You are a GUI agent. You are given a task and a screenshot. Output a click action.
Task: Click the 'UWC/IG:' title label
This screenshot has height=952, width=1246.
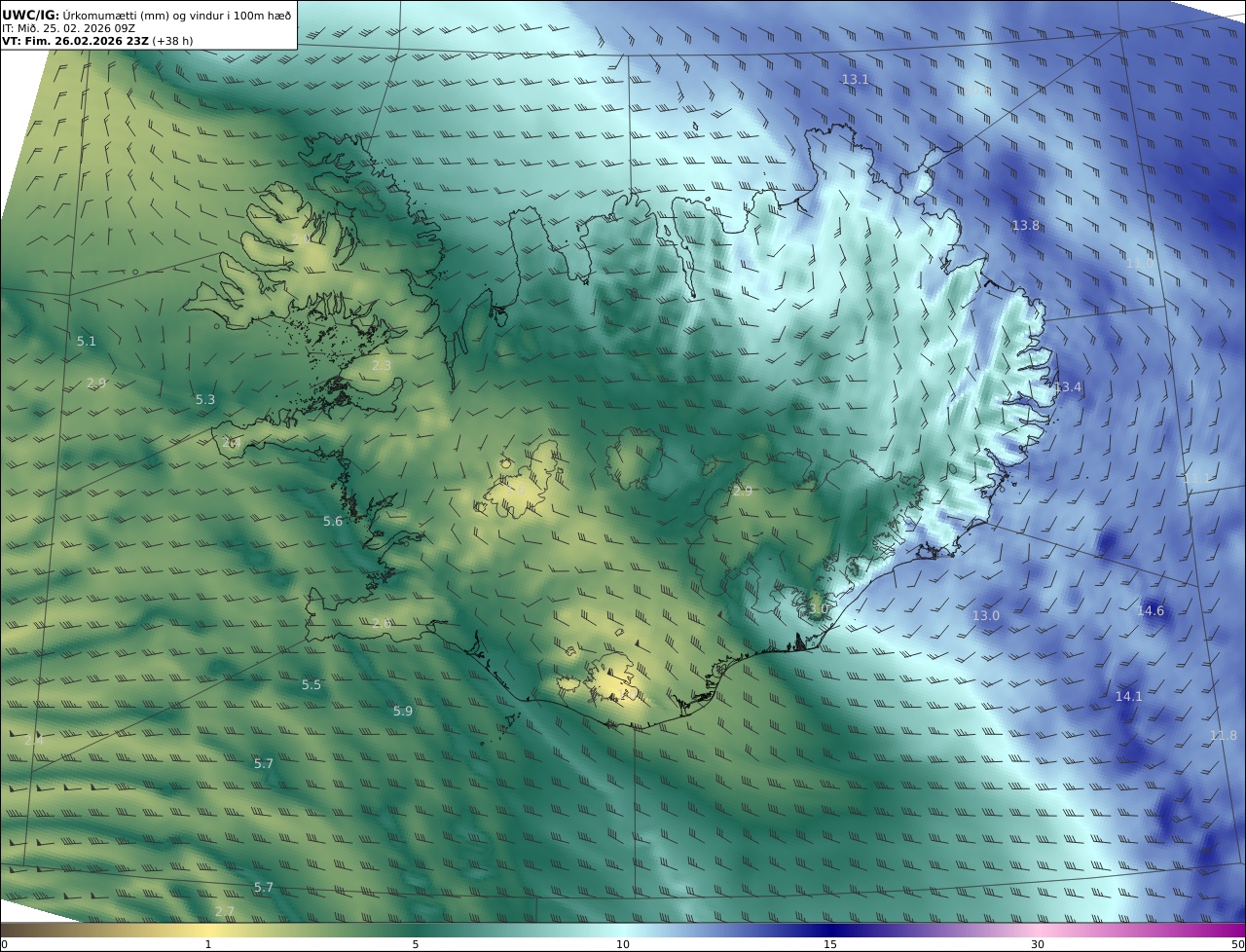tap(31, 15)
